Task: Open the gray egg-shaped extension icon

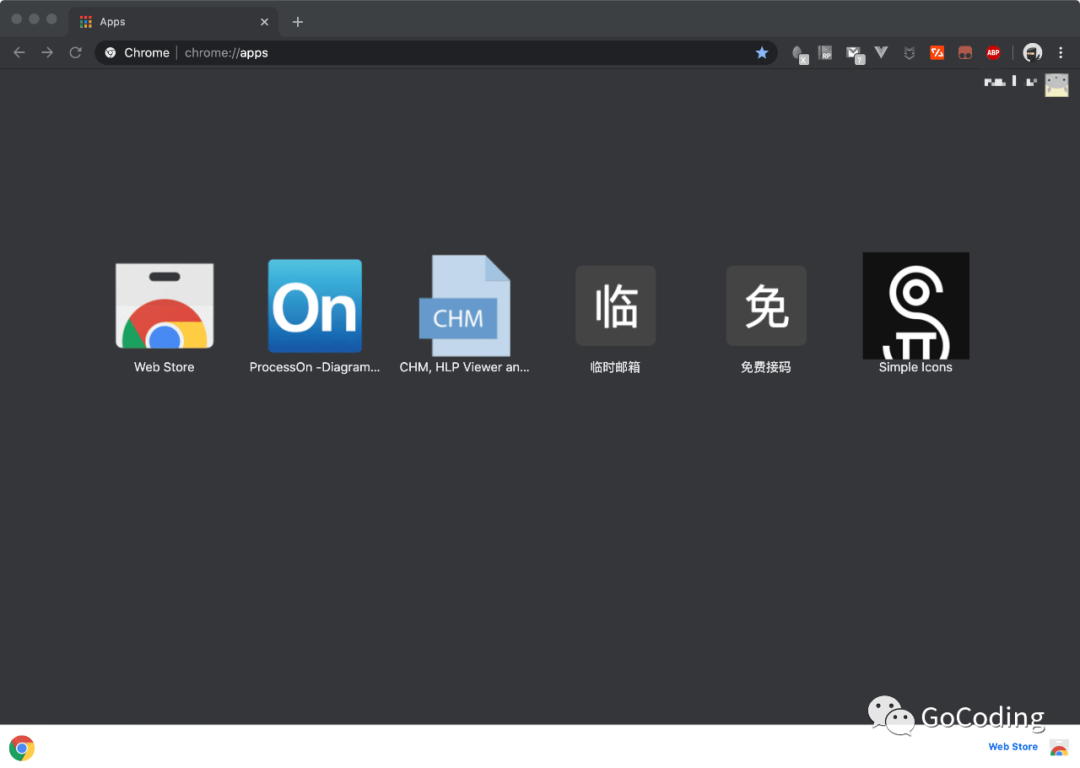Action: coord(799,54)
